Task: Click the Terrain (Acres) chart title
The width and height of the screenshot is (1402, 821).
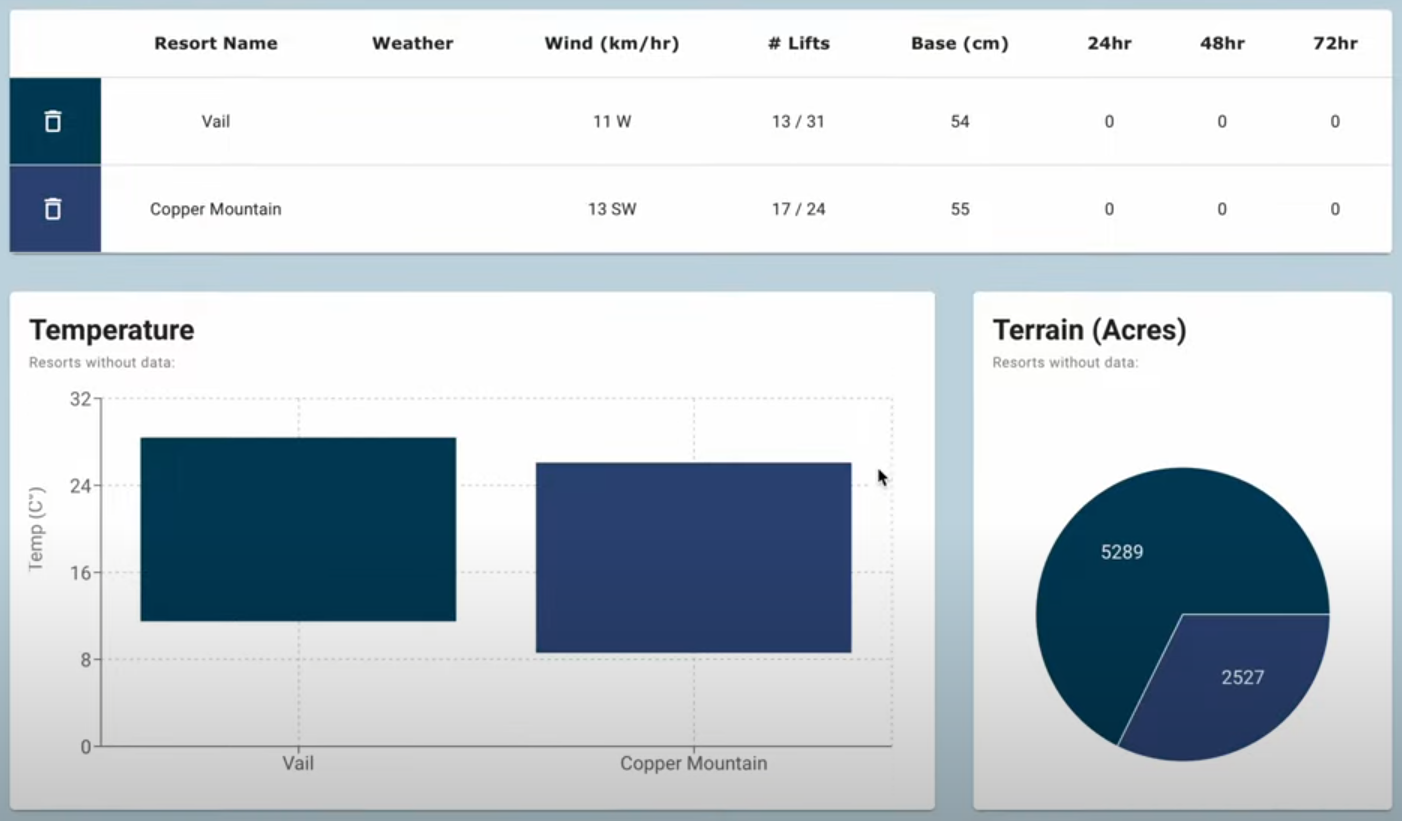Action: (x=1089, y=330)
